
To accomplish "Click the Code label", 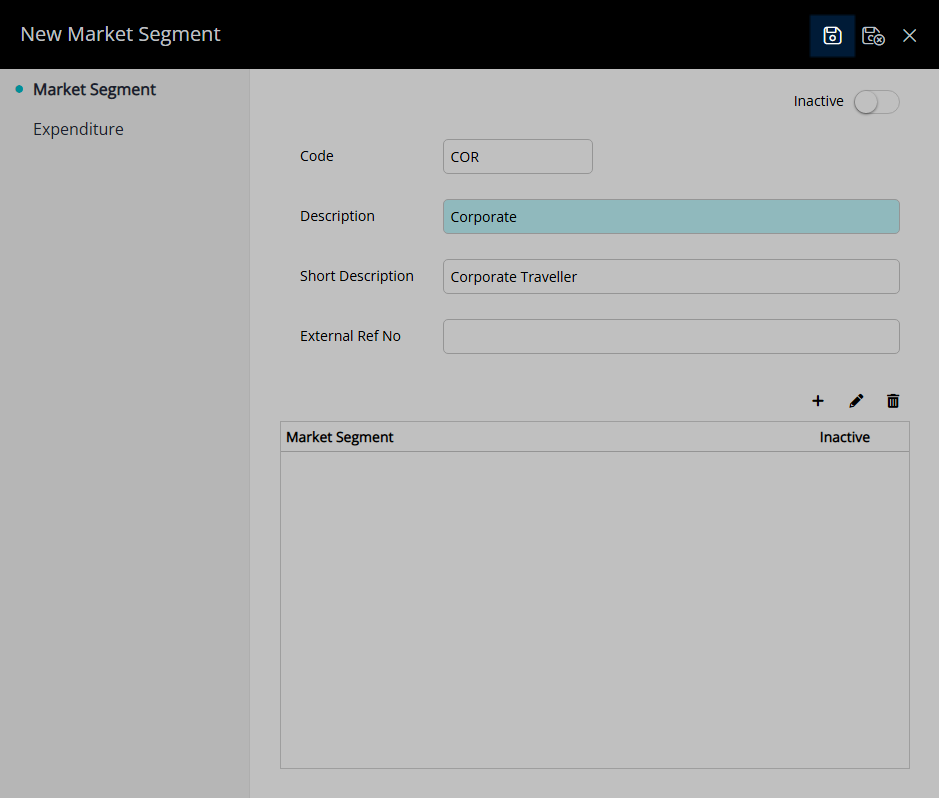I will click(x=317, y=156).
